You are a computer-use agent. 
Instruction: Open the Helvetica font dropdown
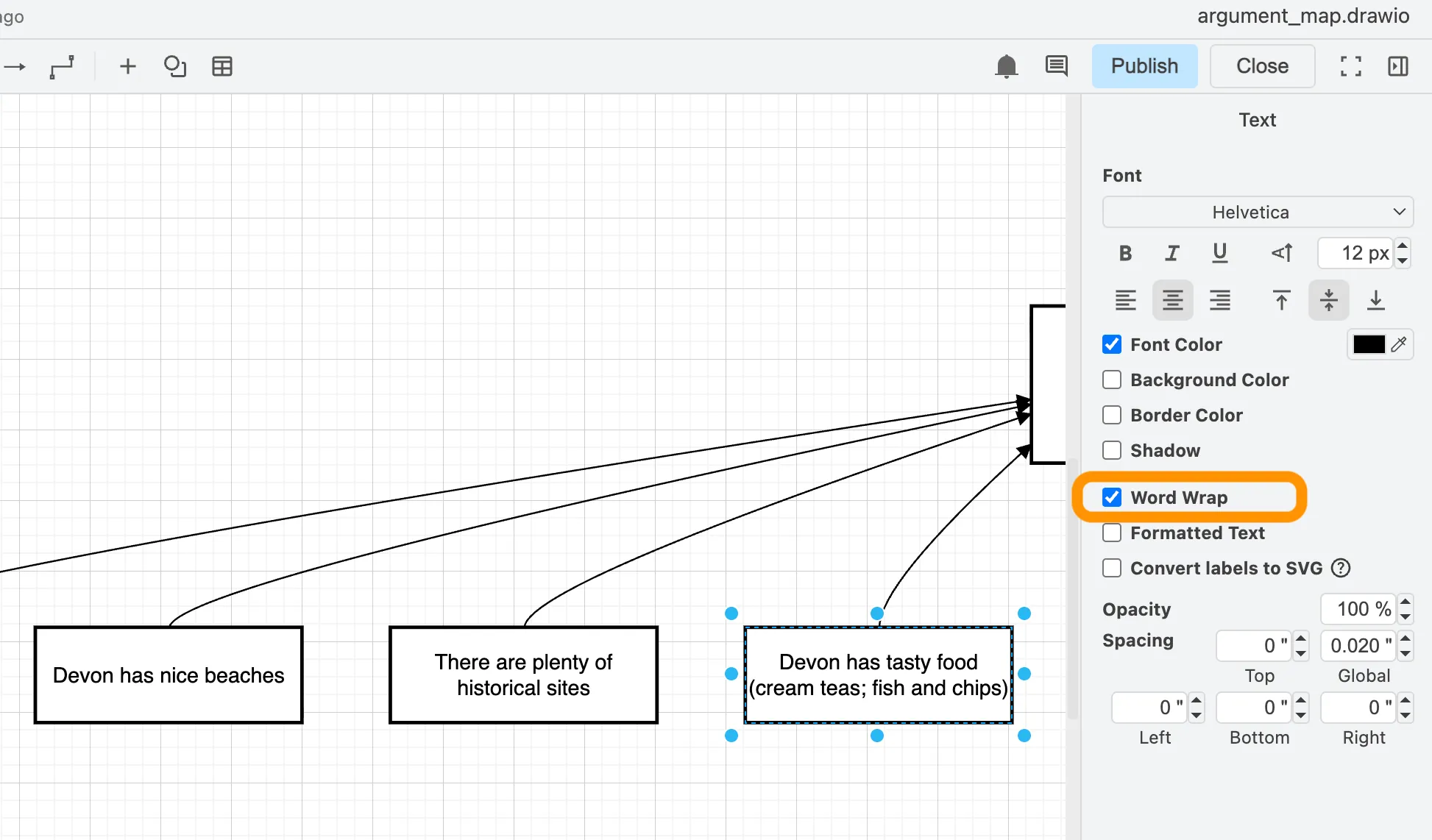(x=1257, y=213)
